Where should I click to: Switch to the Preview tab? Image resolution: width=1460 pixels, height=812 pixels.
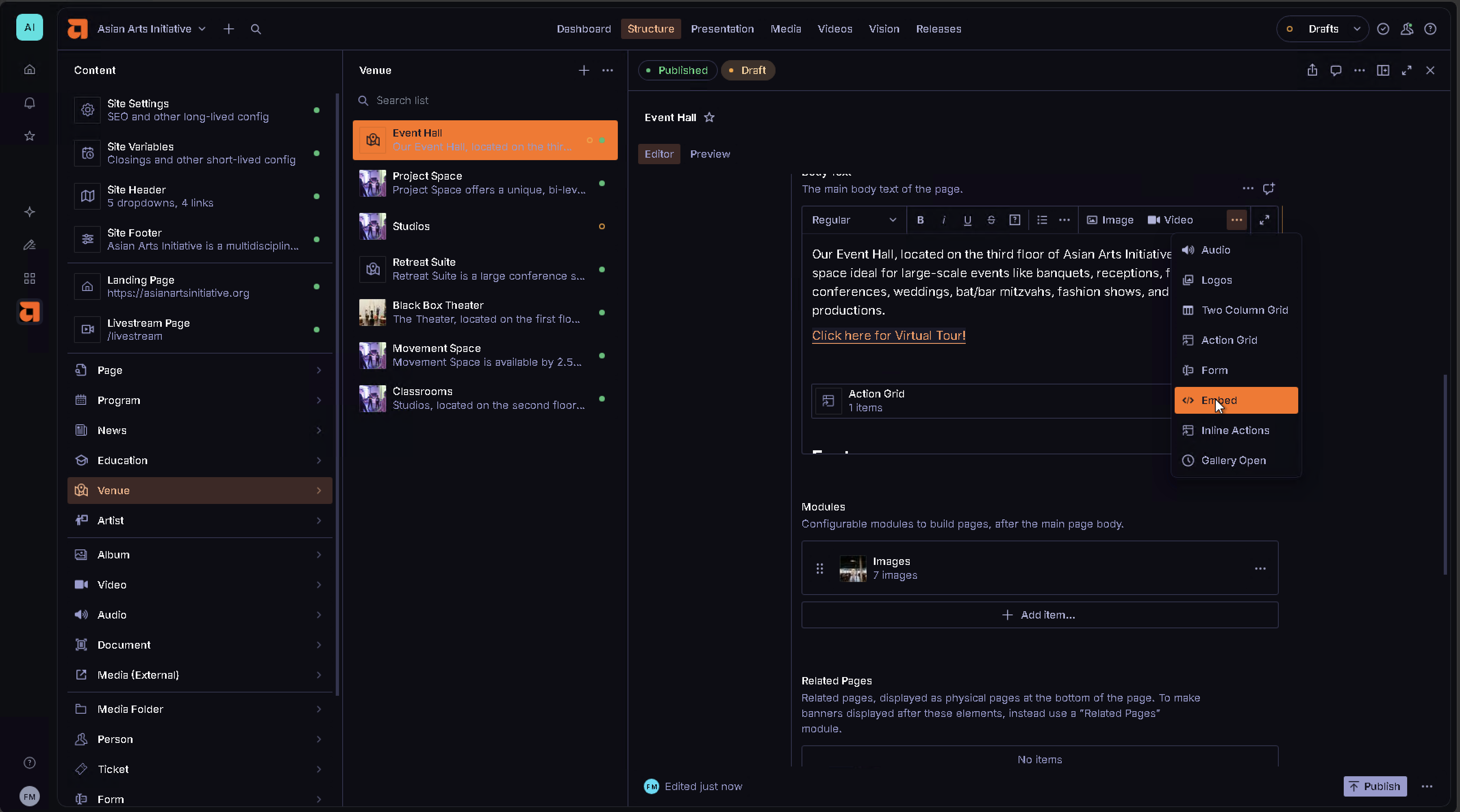click(x=710, y=154)
